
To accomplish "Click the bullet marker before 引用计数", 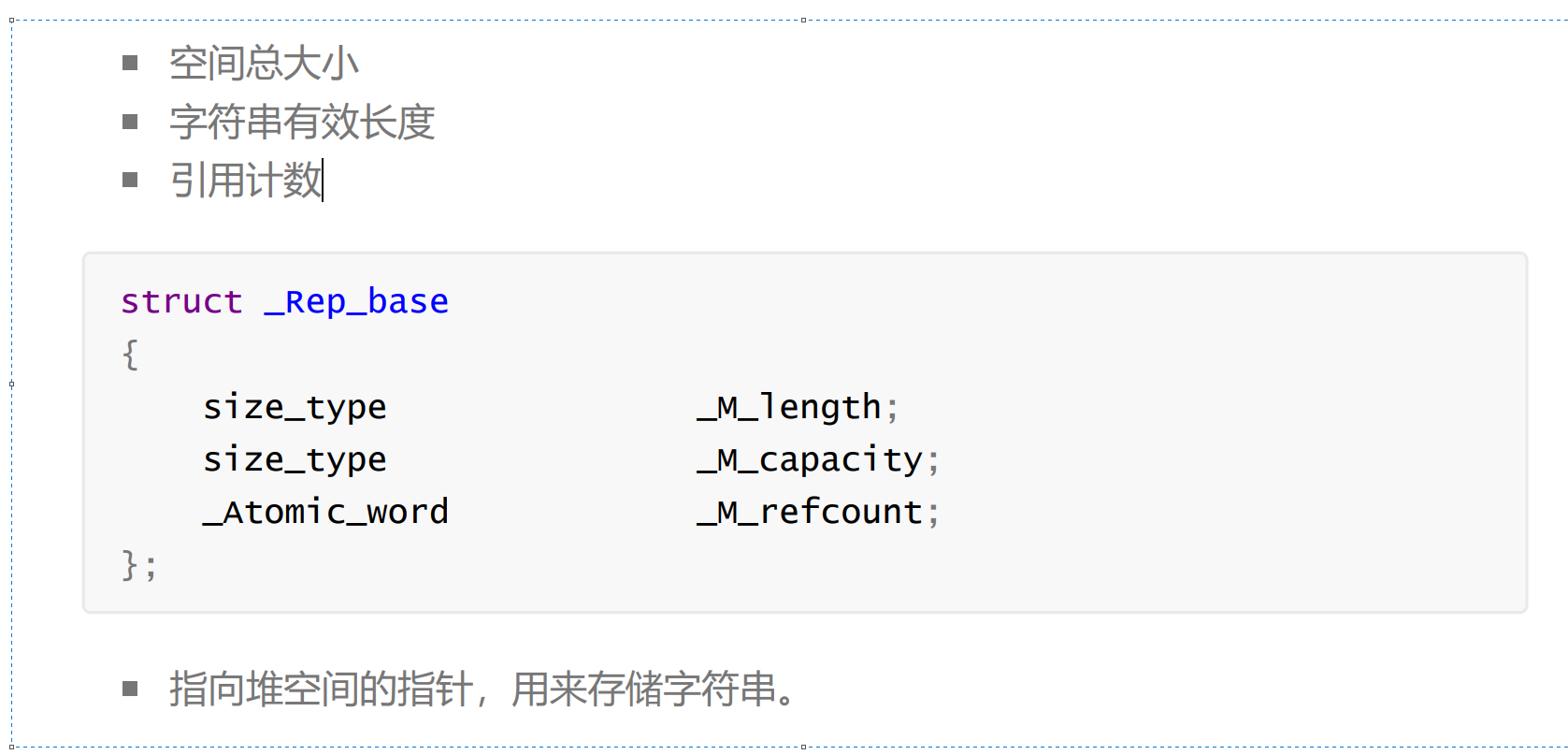I will point(130,180).
